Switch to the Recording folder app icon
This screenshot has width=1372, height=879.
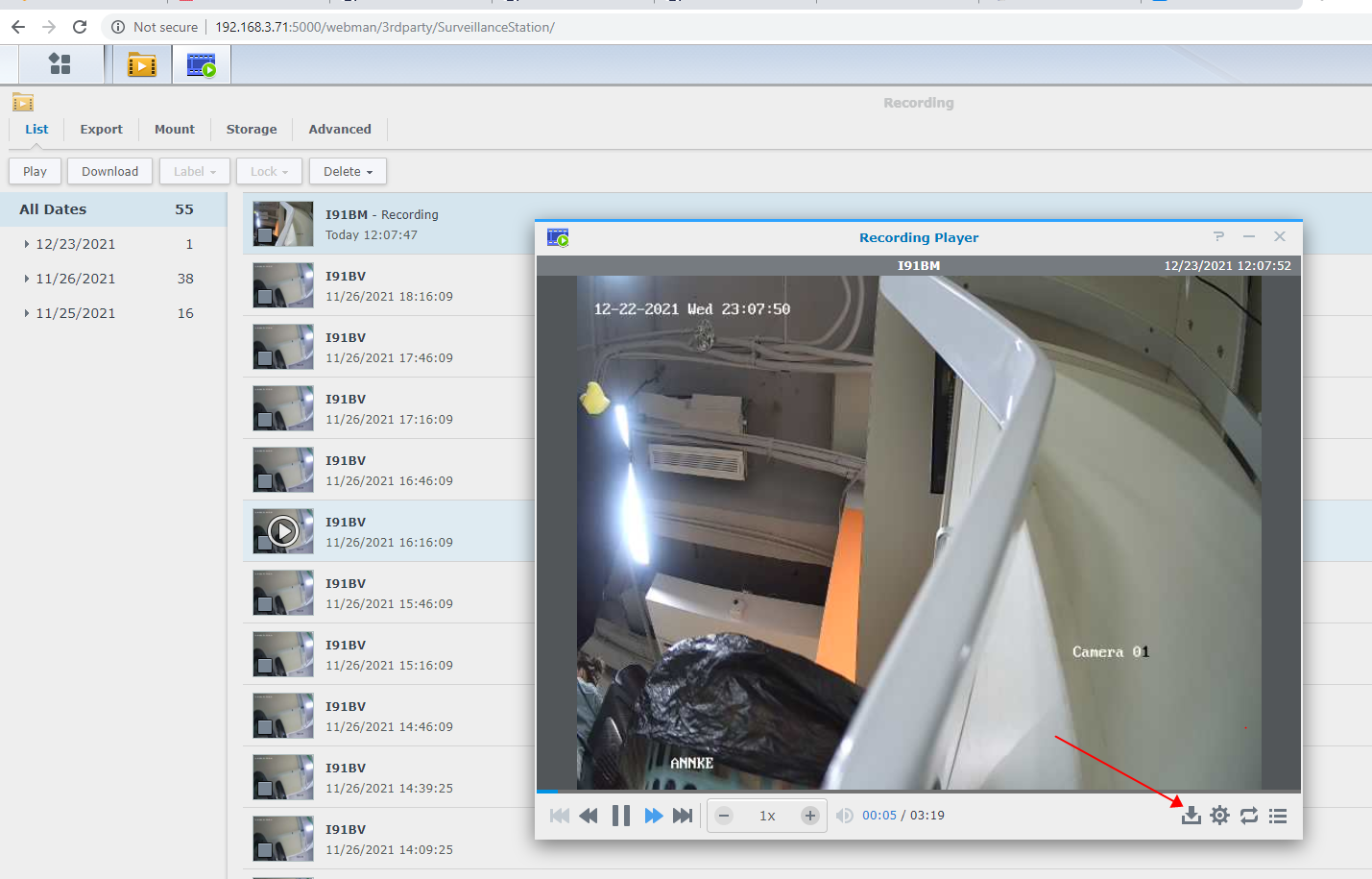pyautogui.click(x=142, y=64)
